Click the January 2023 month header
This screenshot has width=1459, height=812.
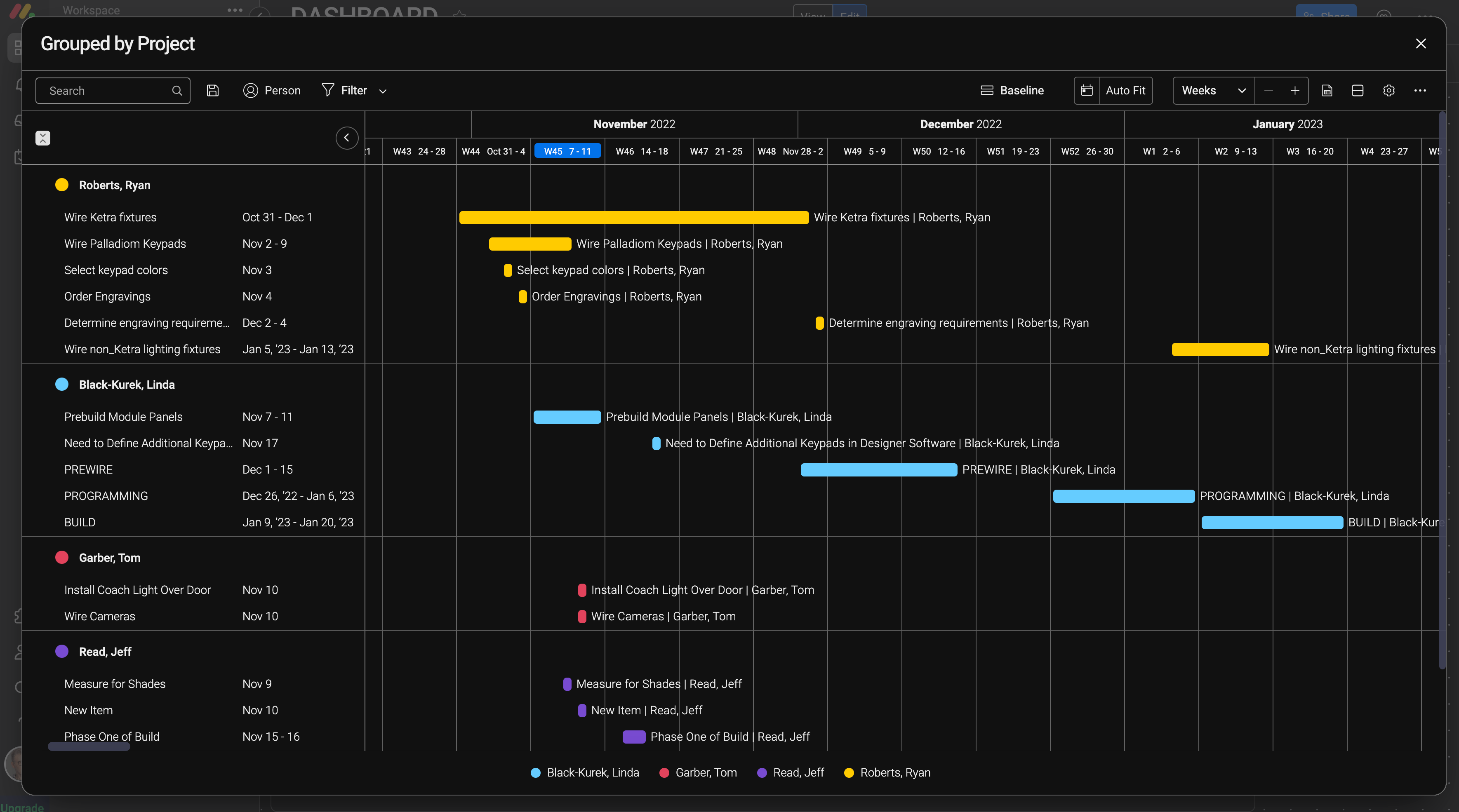(x=1287, y=124)
